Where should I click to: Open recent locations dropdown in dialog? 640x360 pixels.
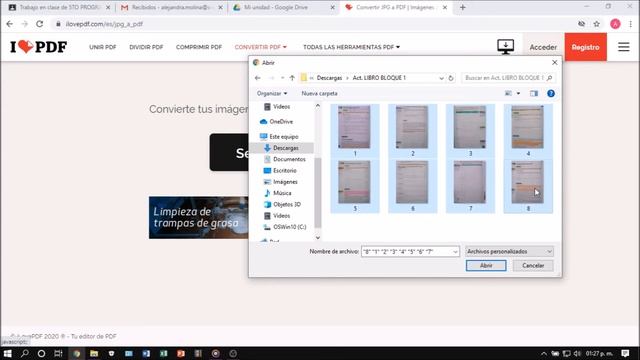click(282, 78)
